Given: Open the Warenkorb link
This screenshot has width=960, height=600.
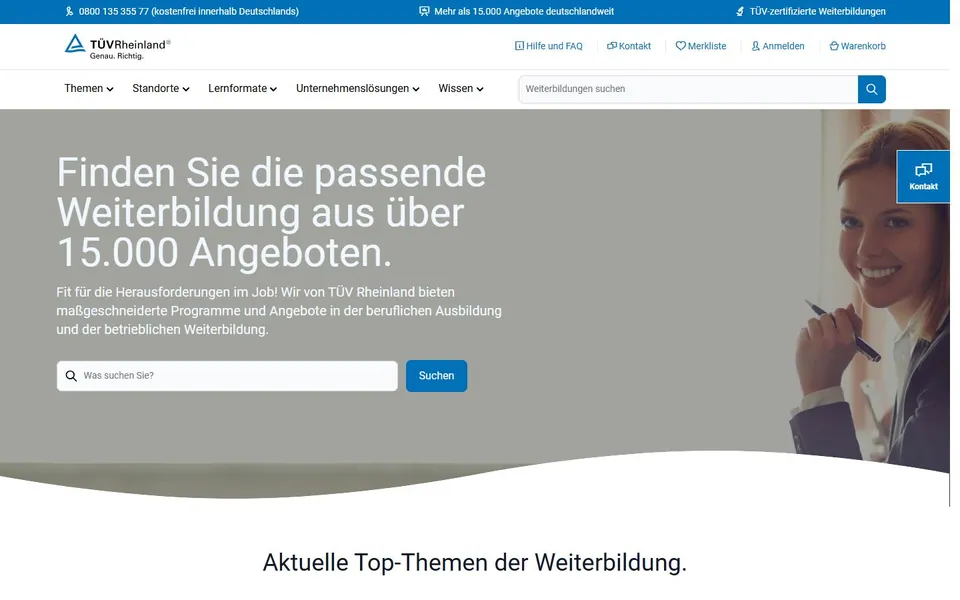Looking at the screenshot, I should click(857, 46).
